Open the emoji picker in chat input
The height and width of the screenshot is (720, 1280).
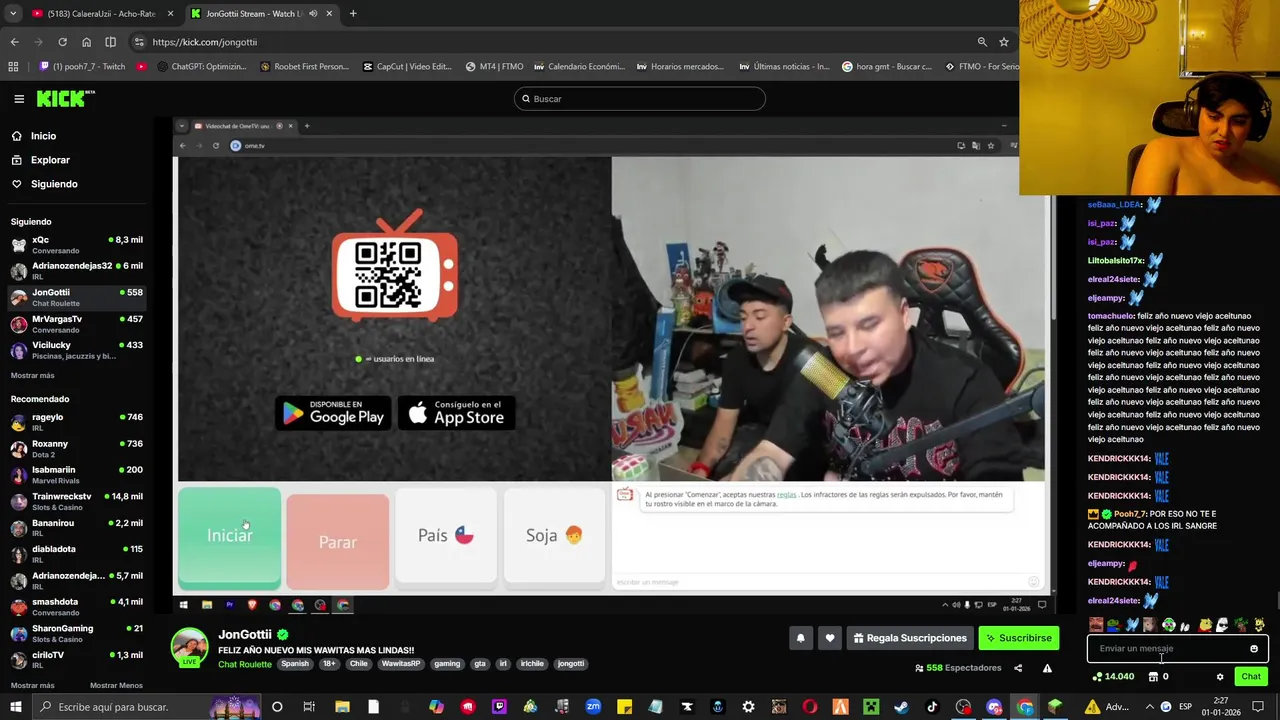(x=1254, y=649)
